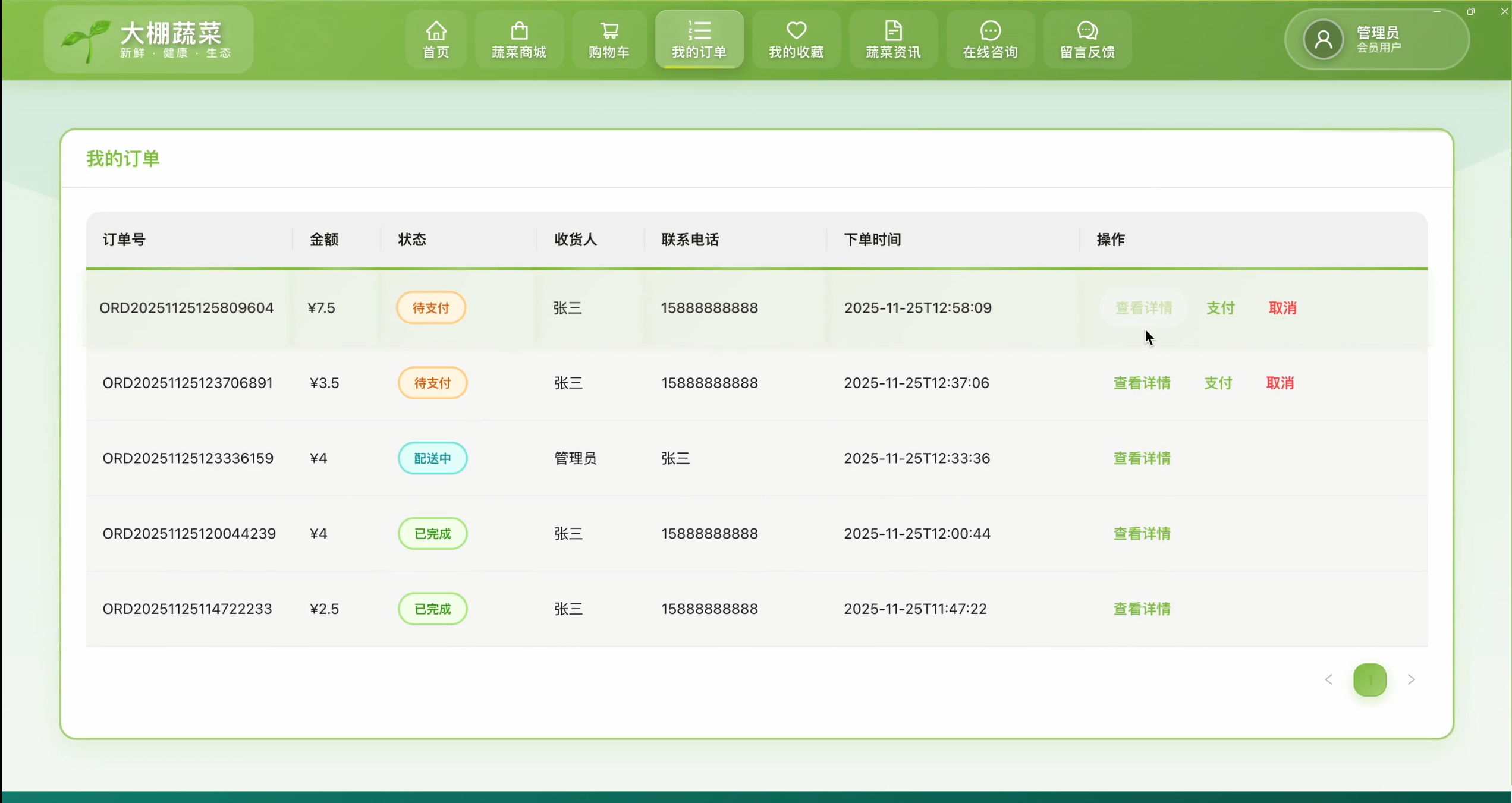Viewport: 1512px width, 803px height.
Task: Open the shopping cart icon
Action: coord(609,31)
